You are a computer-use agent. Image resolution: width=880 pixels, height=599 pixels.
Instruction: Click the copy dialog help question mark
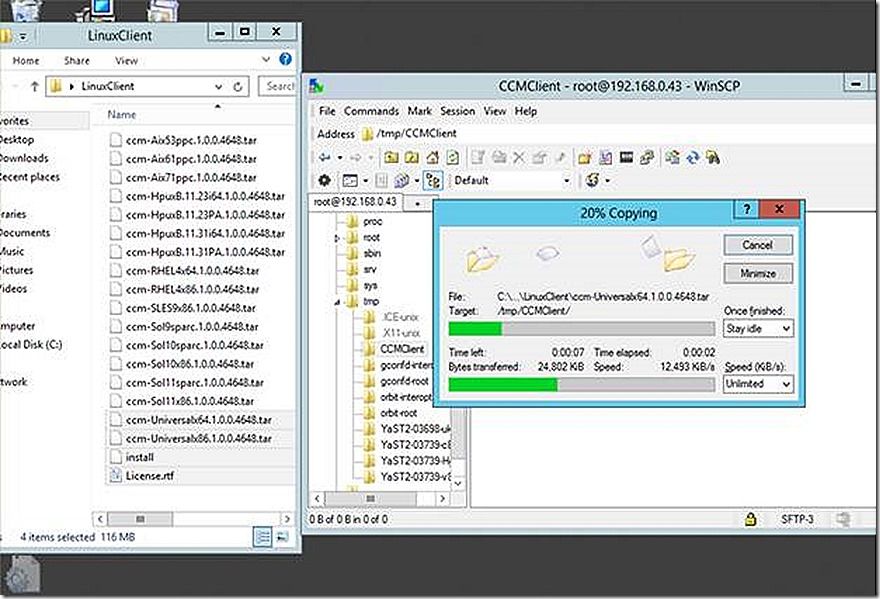coord(746,209)
